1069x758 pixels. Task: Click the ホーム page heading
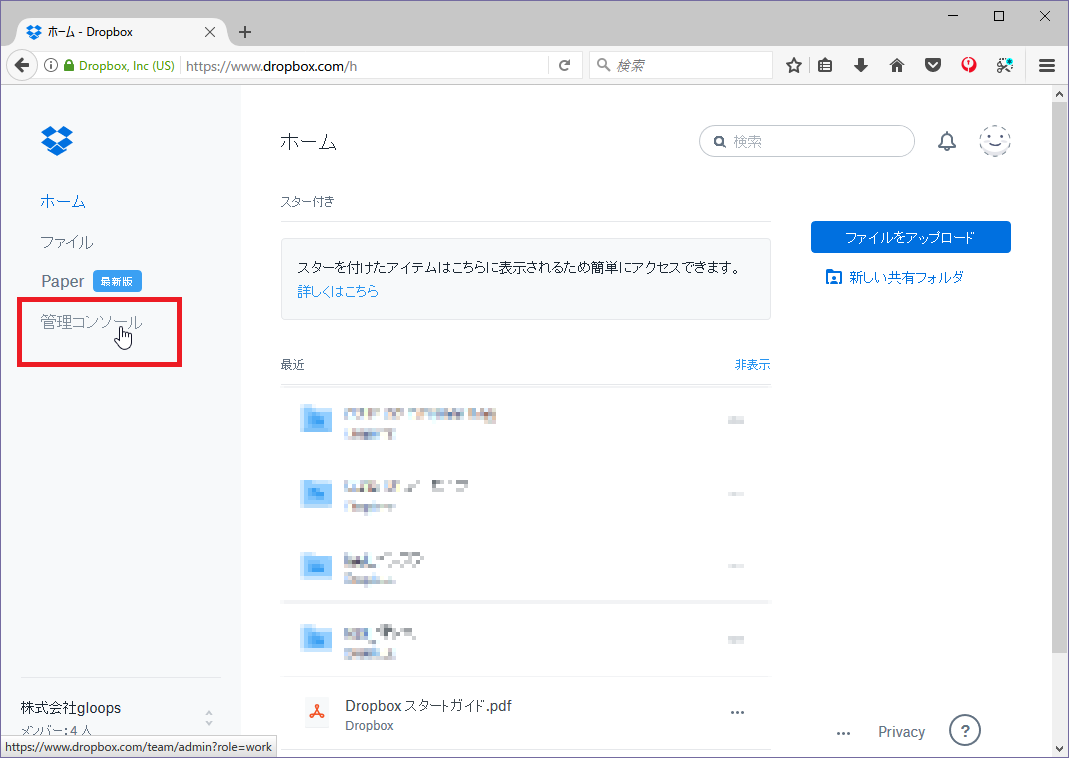(308, 142)
